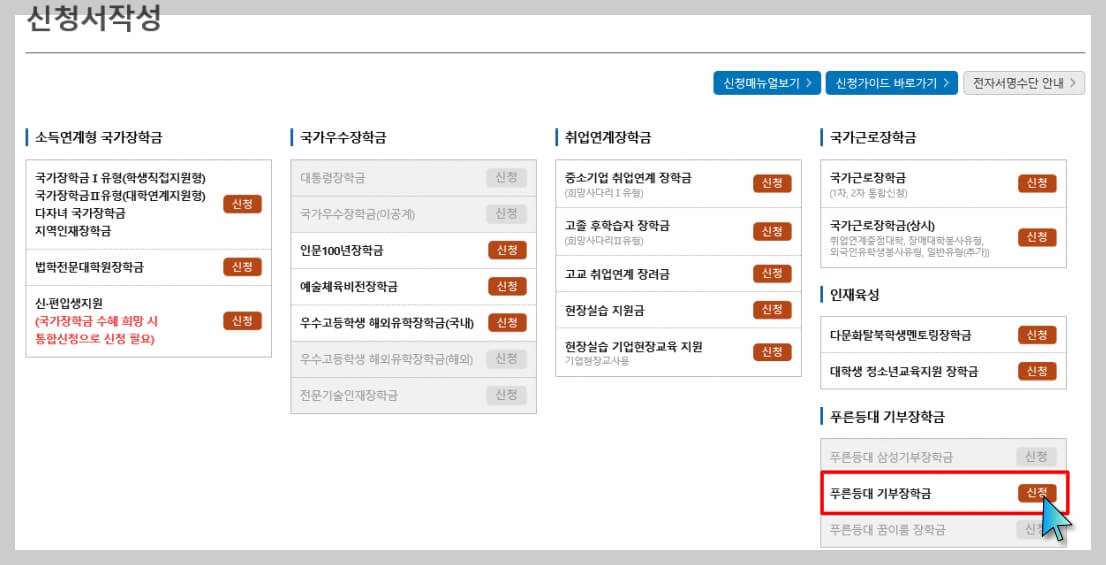The width and height of the screenshot is (1106, 565).
Task: Click the 취업연계장학금 section heading
Action: pyautogui.click(x=607, y=138)
